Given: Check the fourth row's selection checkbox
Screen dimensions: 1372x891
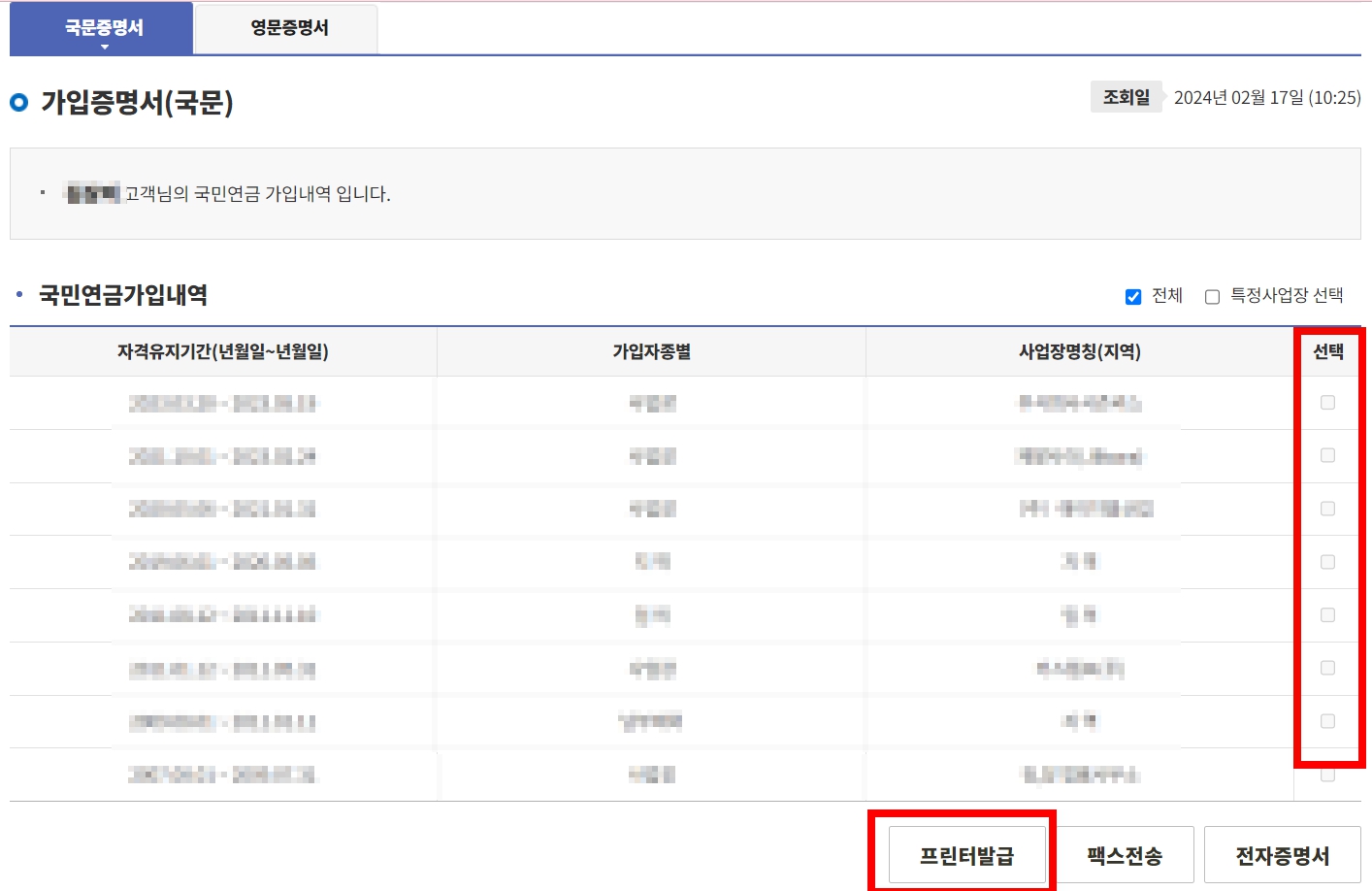Looking at the screenshot, I should pyautogui.click(x=1327, y=562).
